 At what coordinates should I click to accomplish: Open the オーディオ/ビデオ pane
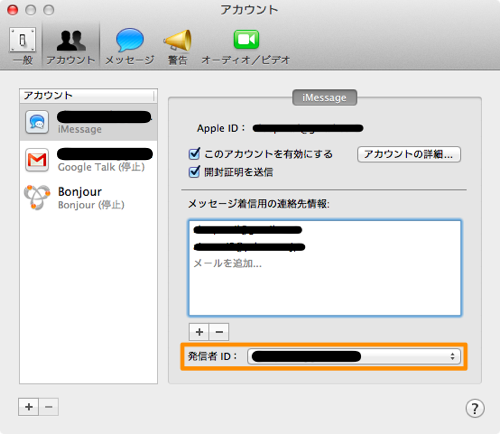[x=246, y=46]
